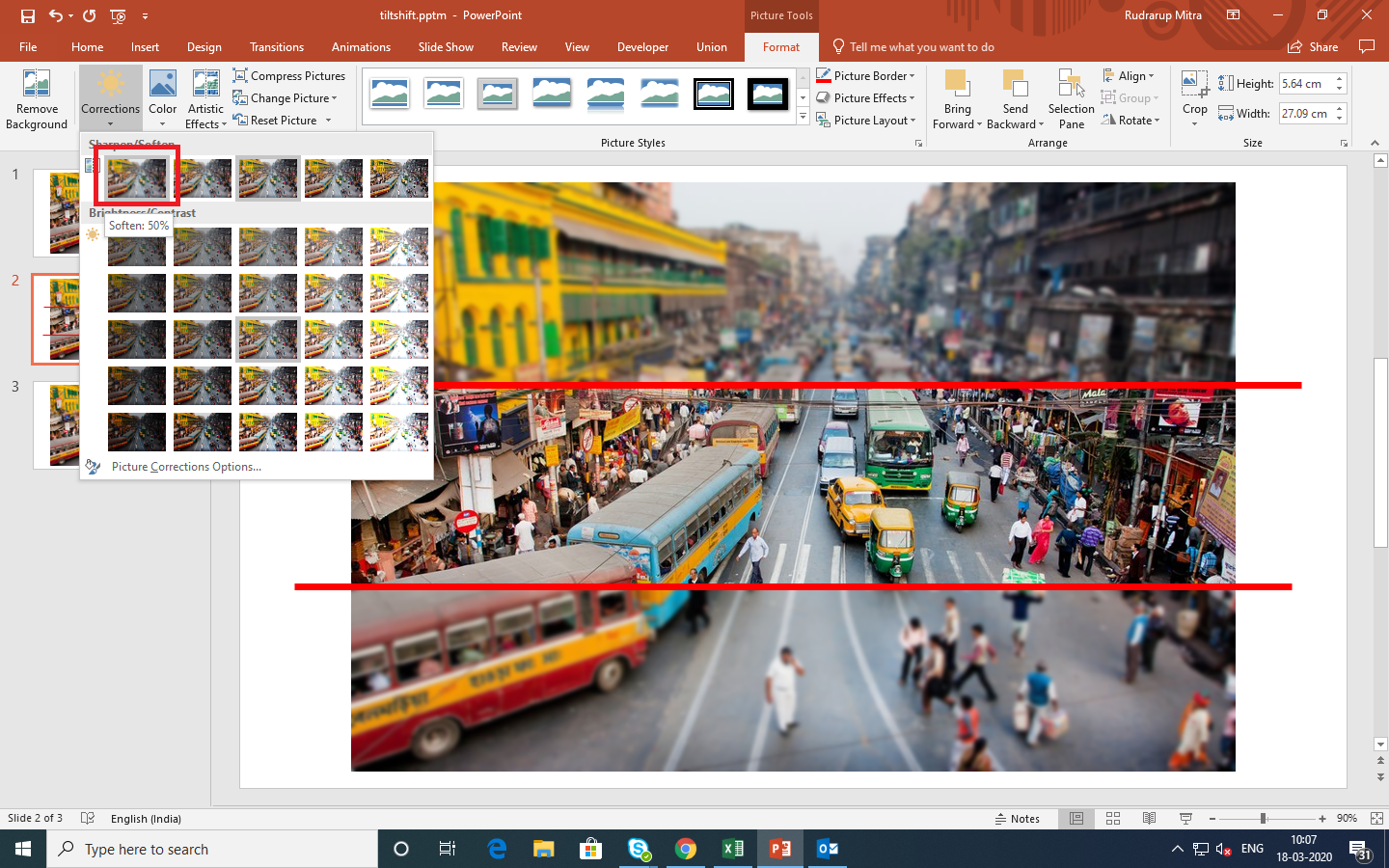Expand the Corrections dropdown arrow
Image resolution: width=1389 pixels, height=868 pixels.
(110, 124)
